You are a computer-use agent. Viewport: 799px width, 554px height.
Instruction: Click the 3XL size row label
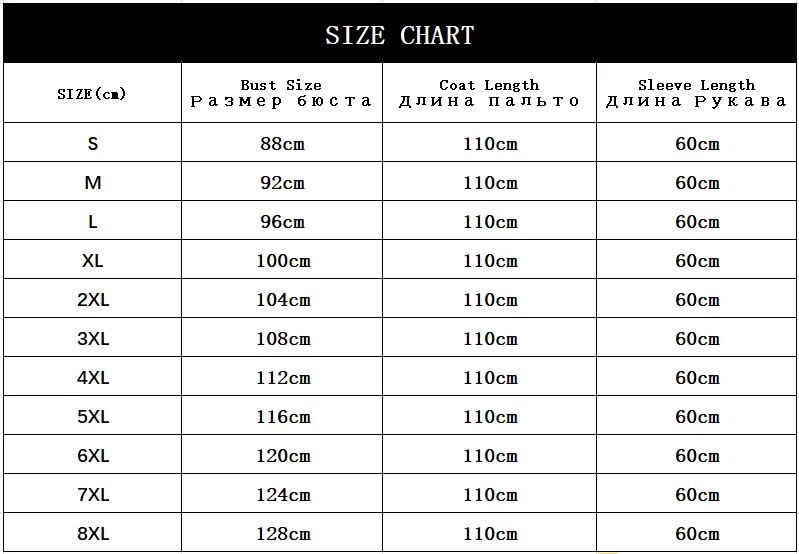92,339
